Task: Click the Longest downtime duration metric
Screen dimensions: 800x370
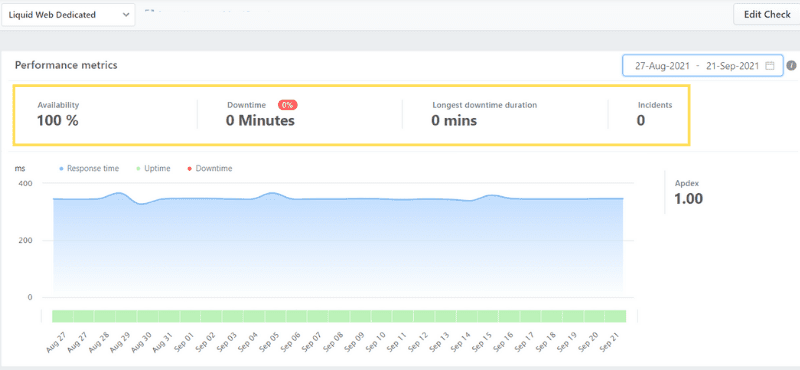Action: pos(484,114)
